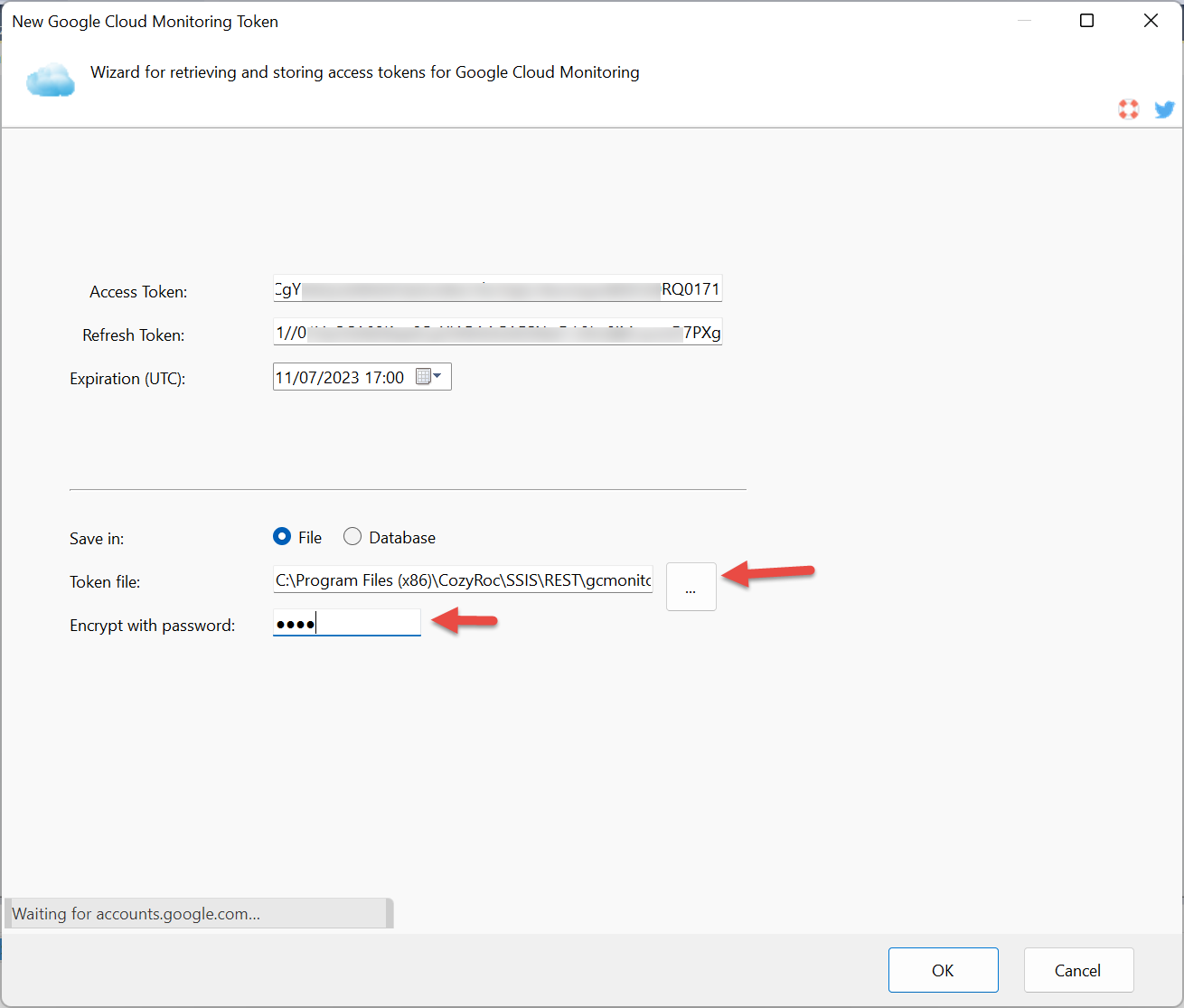The image size is (1184, 1008).
Task: Focus the Access Token field
Action: coord(498,289)
